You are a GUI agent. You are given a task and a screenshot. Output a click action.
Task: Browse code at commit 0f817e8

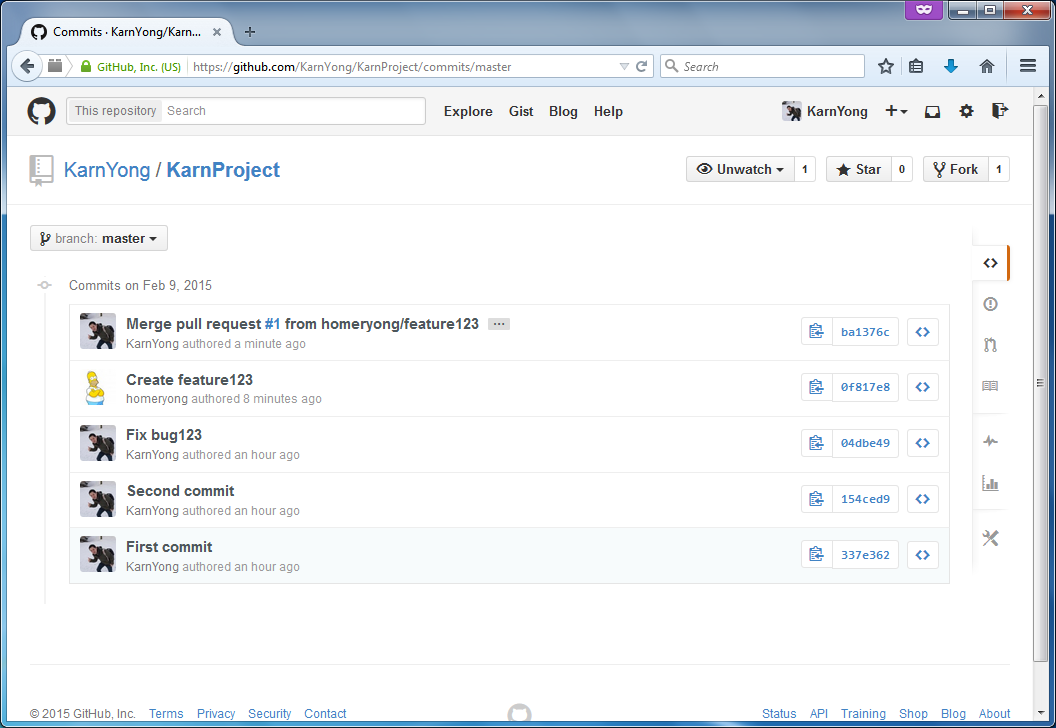[922, 387]
